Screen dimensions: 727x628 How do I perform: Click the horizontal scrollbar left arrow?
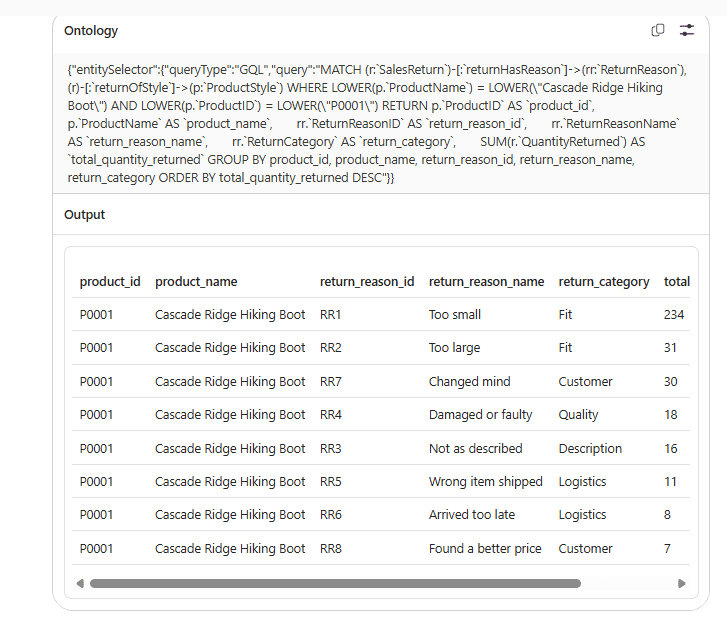[x=80, y=583]
